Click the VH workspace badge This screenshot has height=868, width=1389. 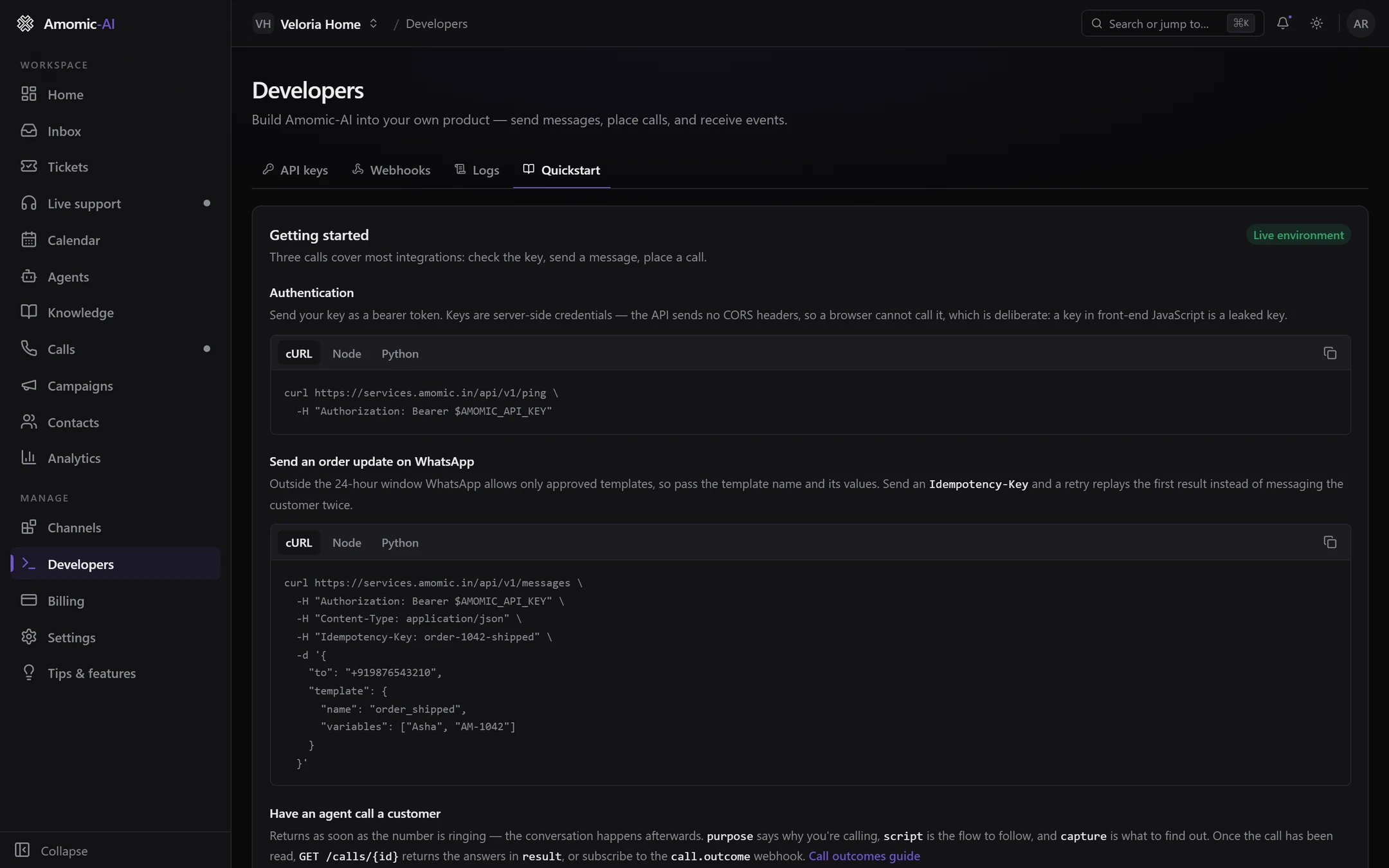(262, 24)
